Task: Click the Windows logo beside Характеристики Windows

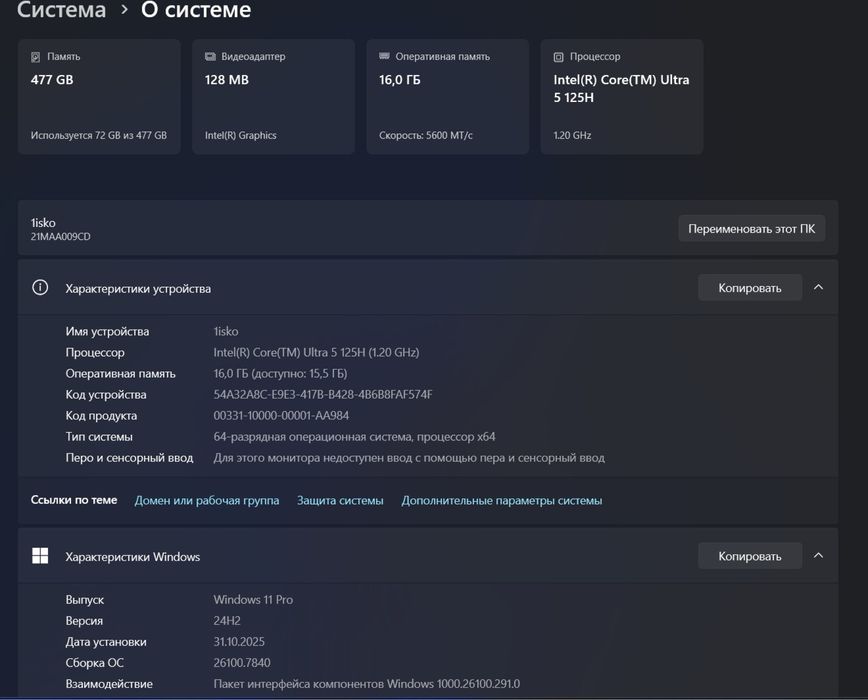Action: click(40, 556)
